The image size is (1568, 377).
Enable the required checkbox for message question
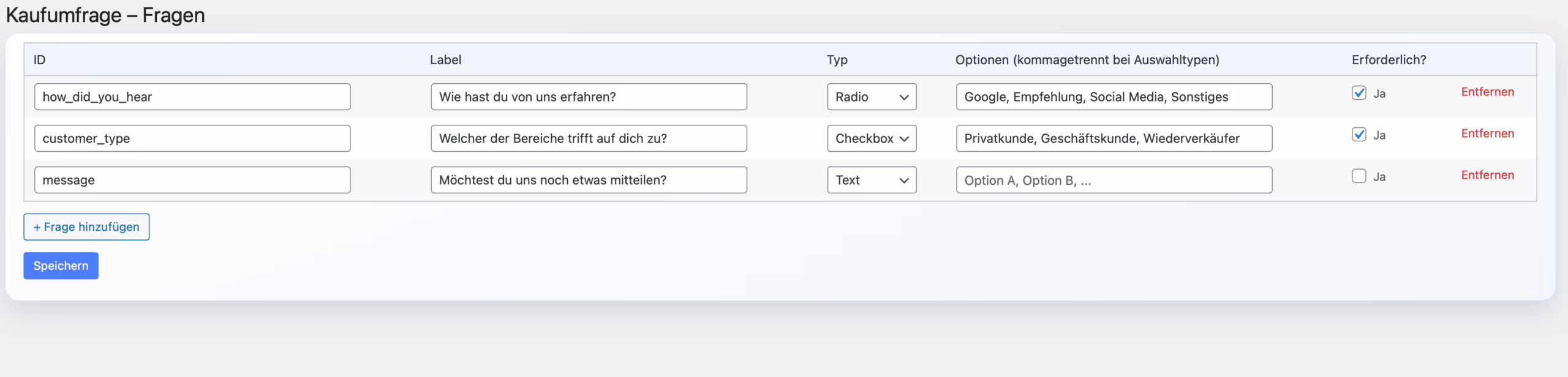1359,176
